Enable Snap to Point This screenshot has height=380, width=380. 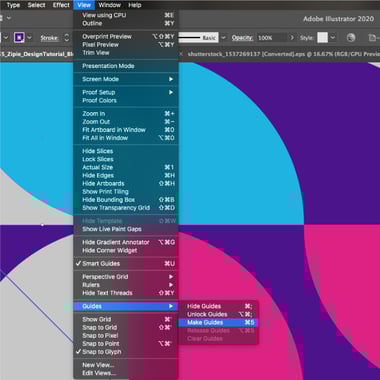(x=126, y=344)
